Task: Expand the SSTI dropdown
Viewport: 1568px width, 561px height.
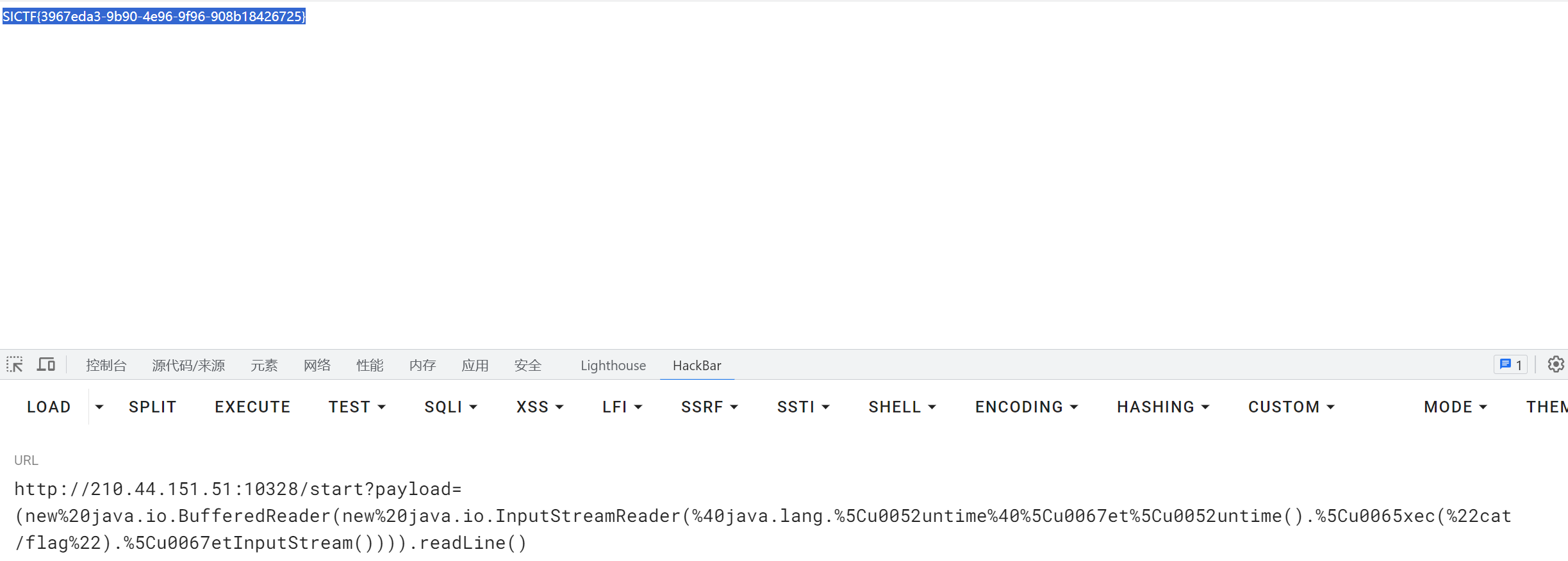Action: 803,407
